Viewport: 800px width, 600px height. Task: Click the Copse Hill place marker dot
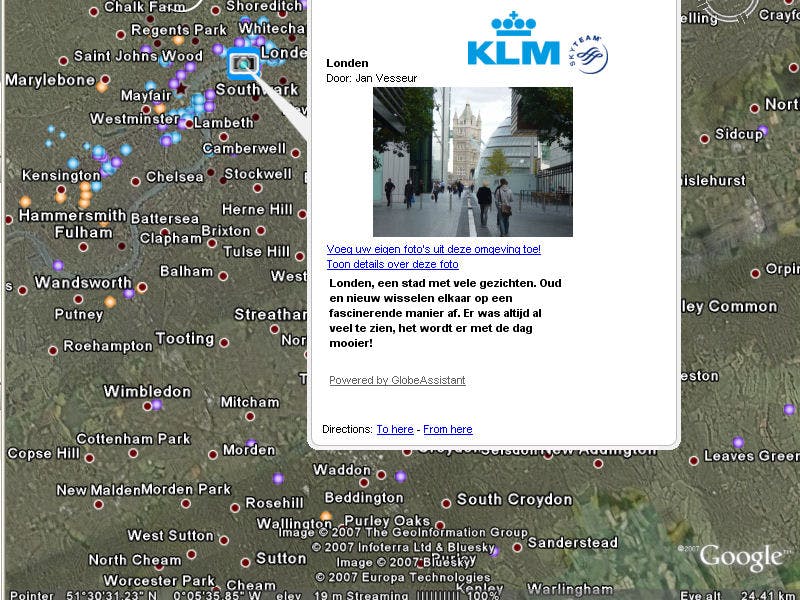(x=89, y=458)
